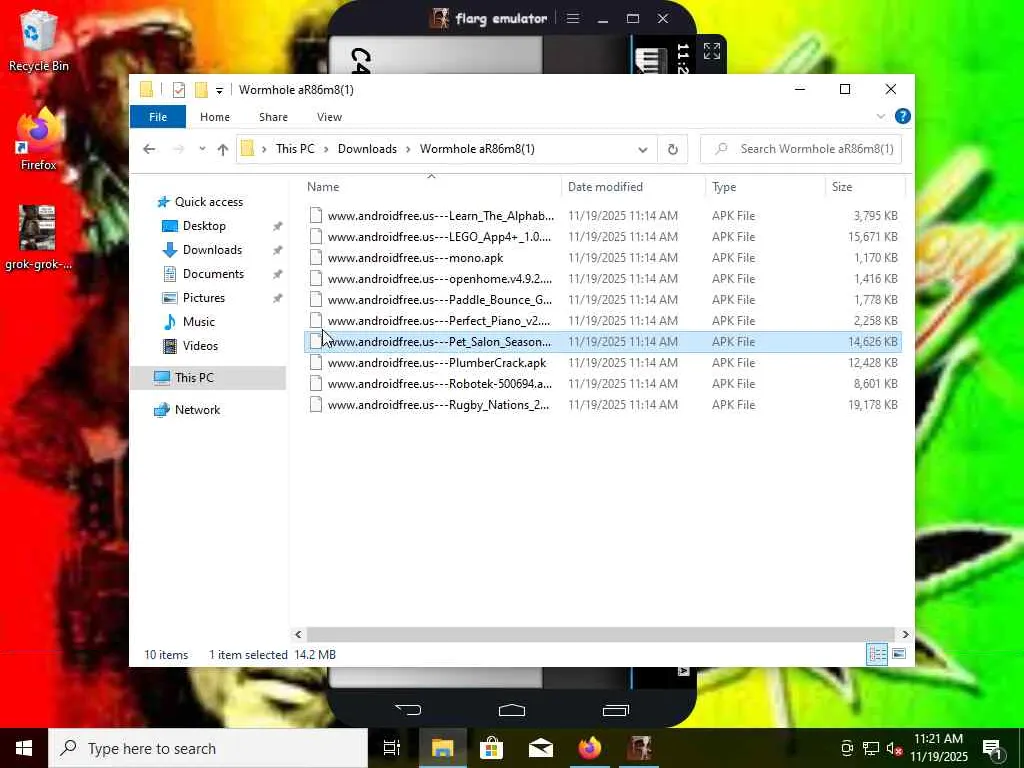Open the File tab
The height and width of the screenshot is (768, 1024).
click(158, 117)
